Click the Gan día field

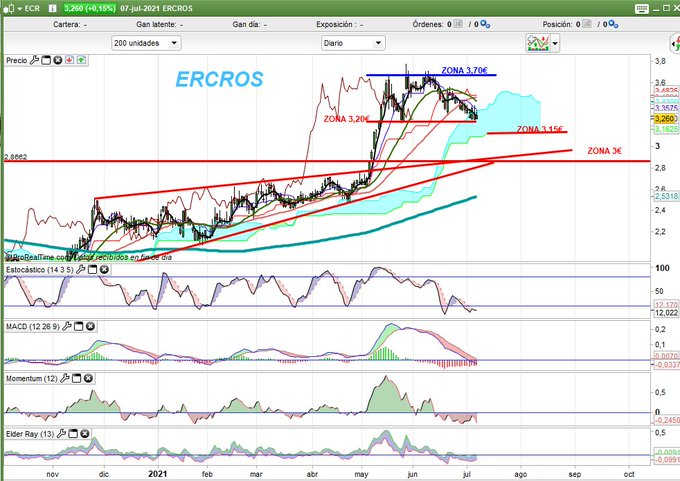click(250, 24)
